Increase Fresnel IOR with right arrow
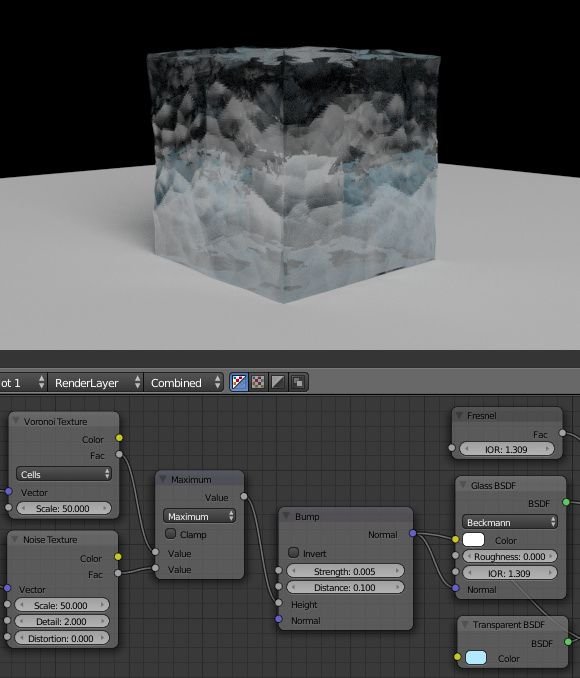 [548, 449]
